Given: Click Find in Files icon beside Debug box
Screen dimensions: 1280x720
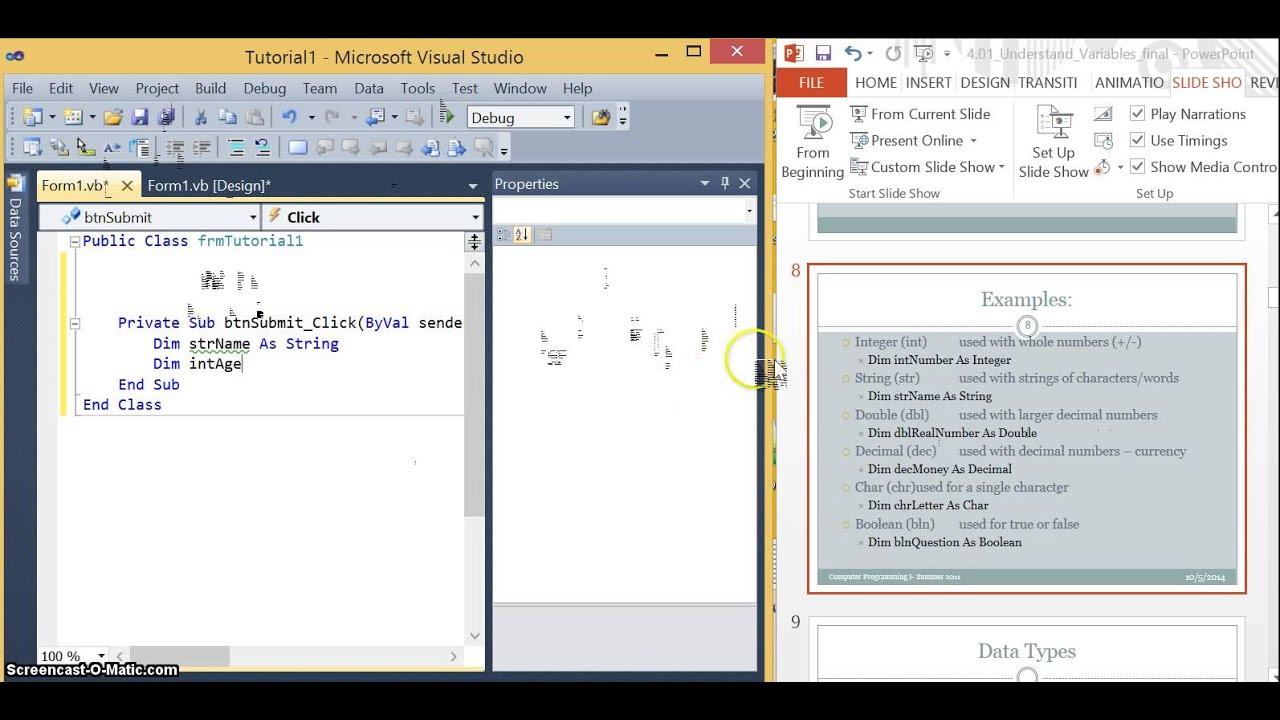Looking at the screenshot, I should 601,117.
